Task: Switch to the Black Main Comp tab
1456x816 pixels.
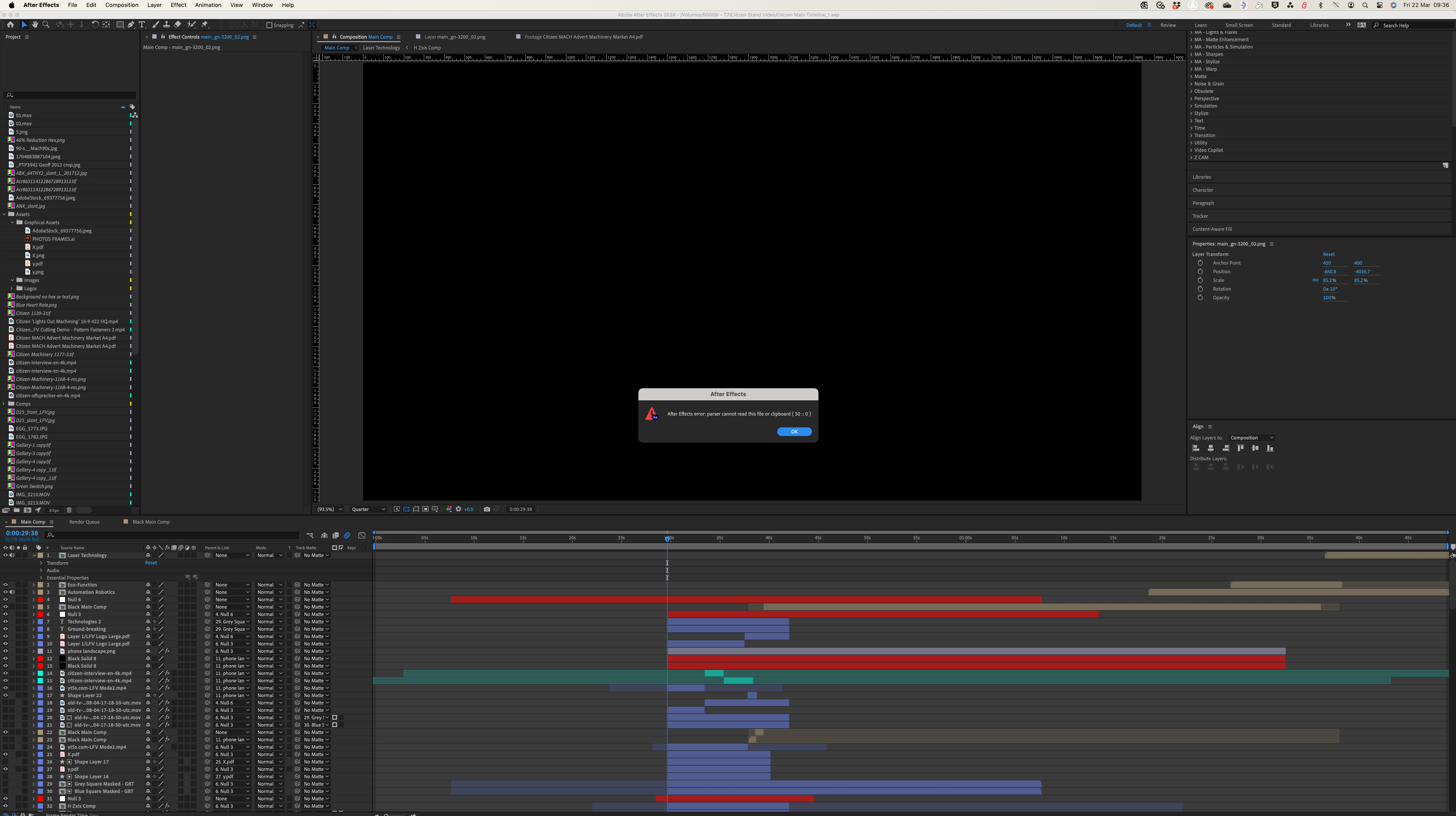Action: [151, 522]
